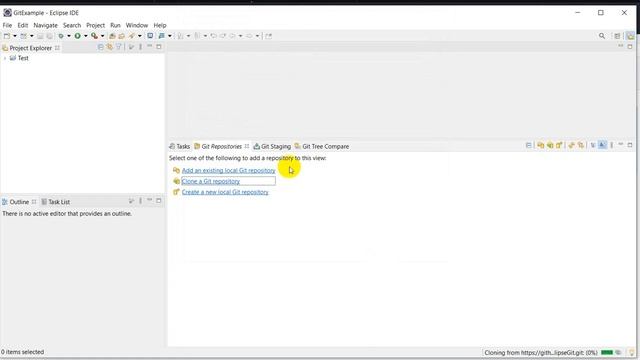Expand the External Tools dropdown arrow
640x360 pixels.
click(x=102, y=36)
